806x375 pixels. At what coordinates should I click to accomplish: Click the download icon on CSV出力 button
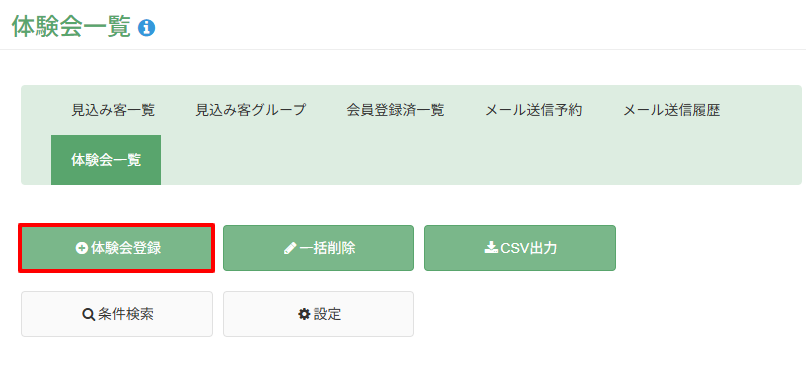(489, 248)
